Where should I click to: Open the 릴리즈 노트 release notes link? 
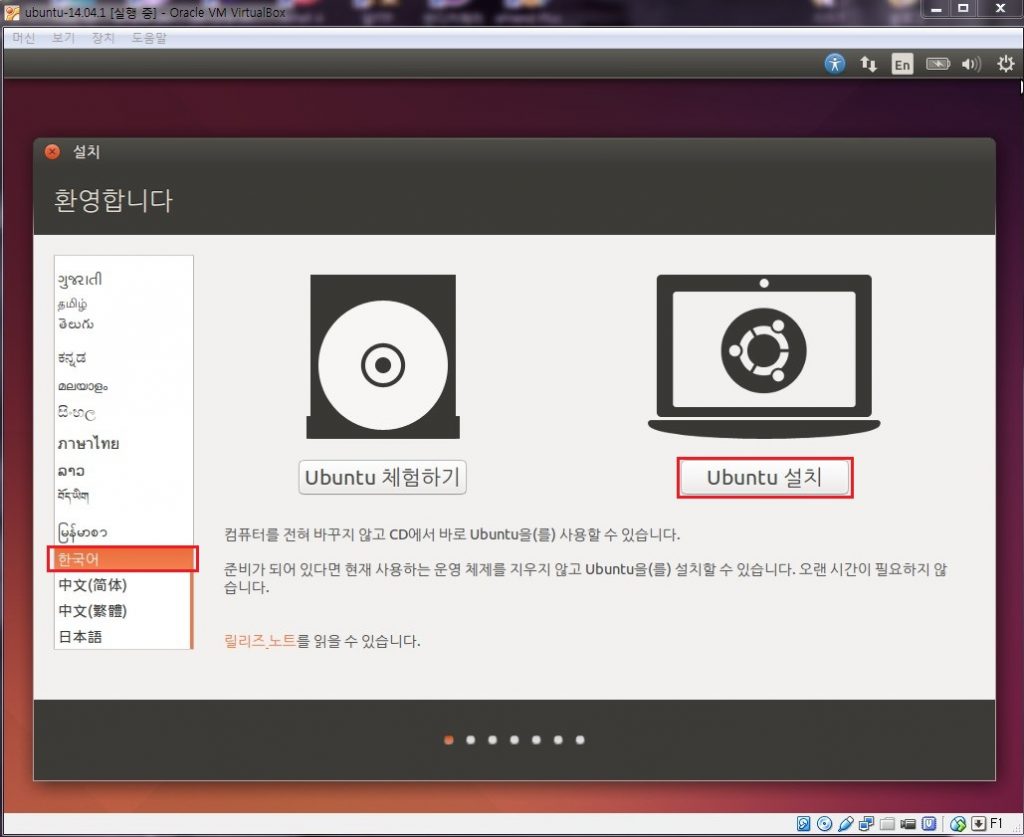(x=260, y=641)
